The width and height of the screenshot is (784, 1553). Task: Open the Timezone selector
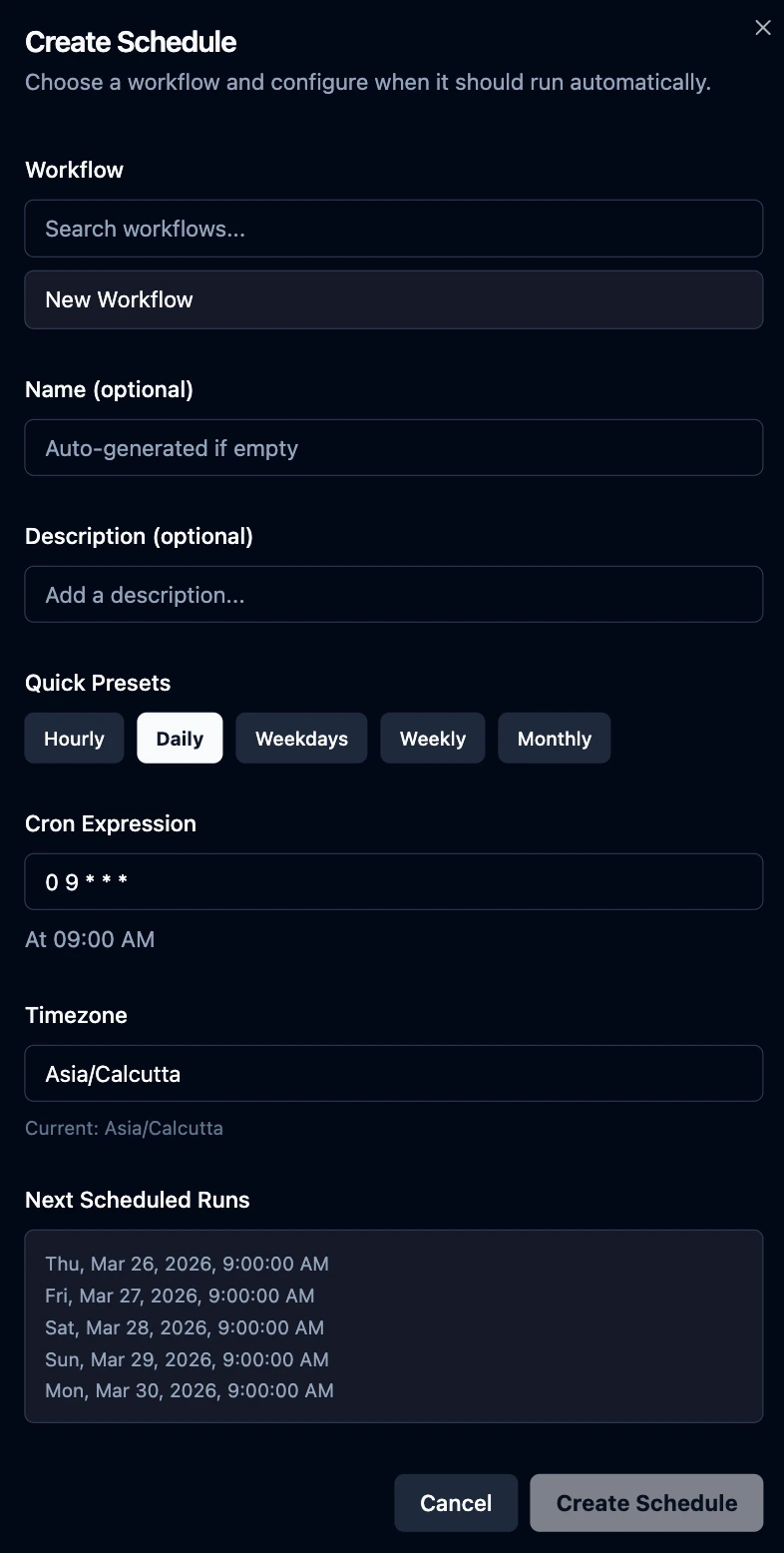393,1073
